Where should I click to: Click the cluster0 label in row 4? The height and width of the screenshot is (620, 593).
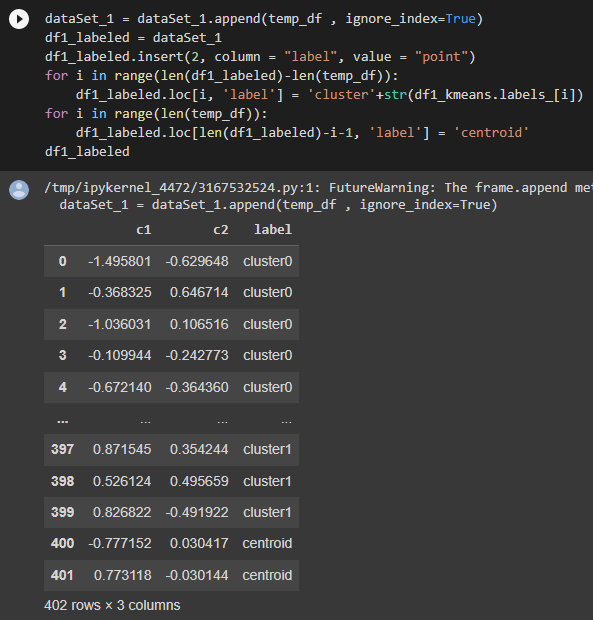coord(268,388)
